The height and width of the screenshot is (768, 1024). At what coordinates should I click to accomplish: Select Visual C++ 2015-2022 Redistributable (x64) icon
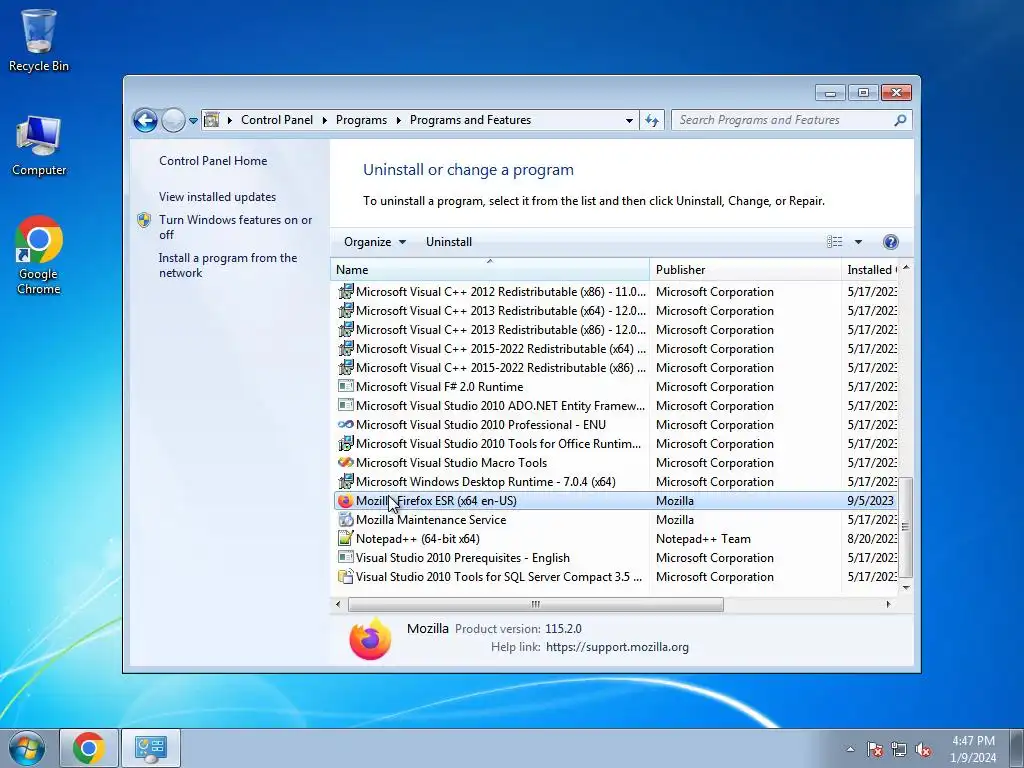(x=345, y=348)
